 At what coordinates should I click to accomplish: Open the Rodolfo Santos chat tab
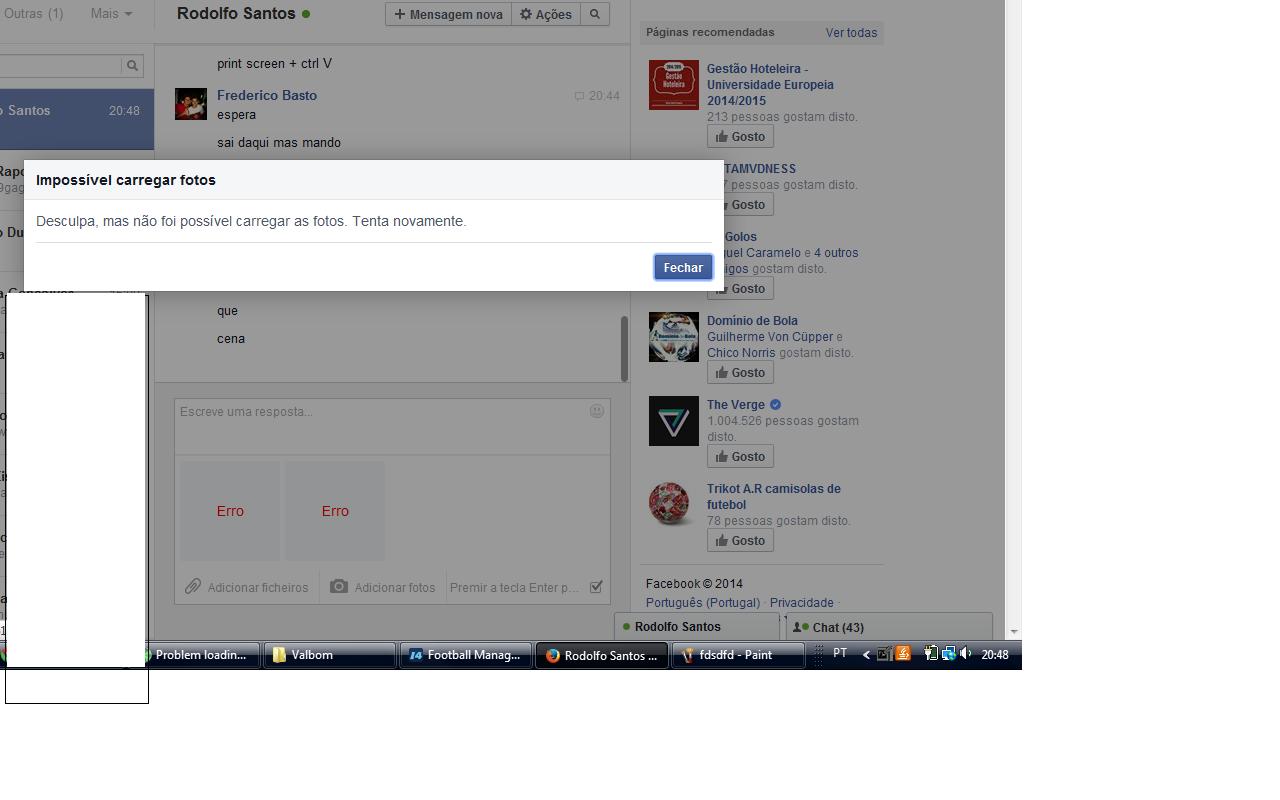[697, 627]
